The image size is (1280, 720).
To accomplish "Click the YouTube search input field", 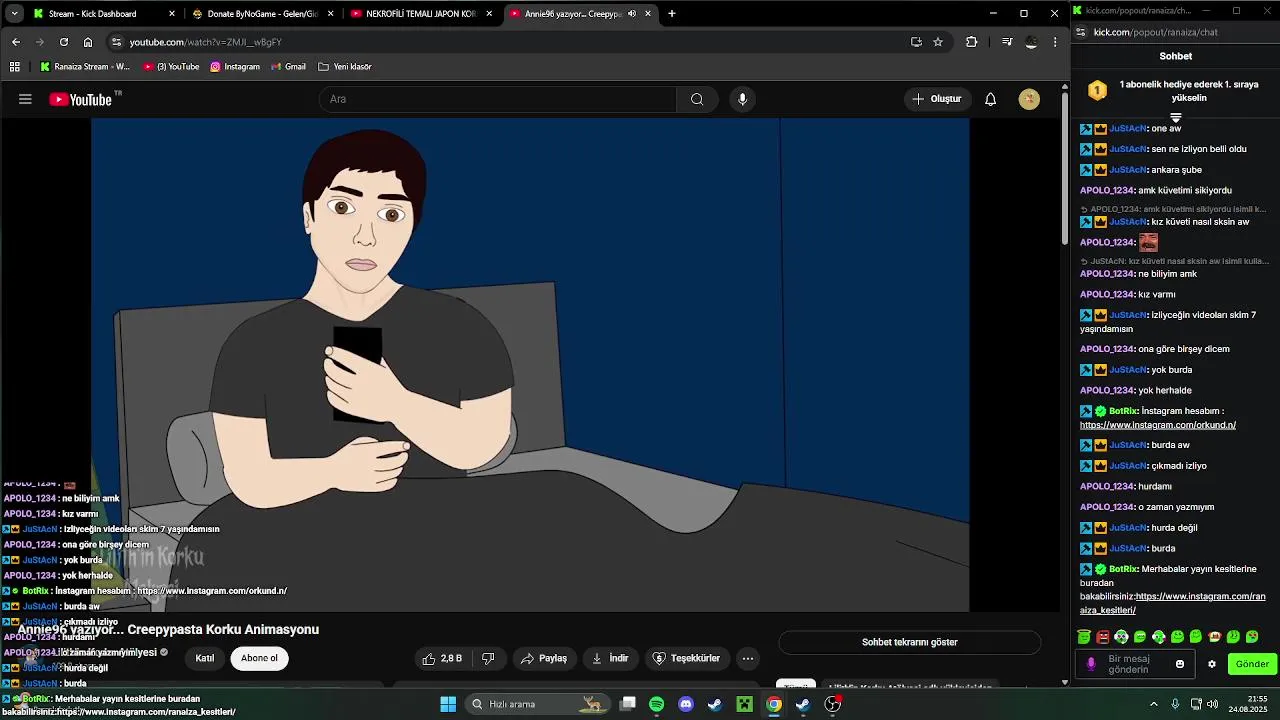I will point(498,99).
